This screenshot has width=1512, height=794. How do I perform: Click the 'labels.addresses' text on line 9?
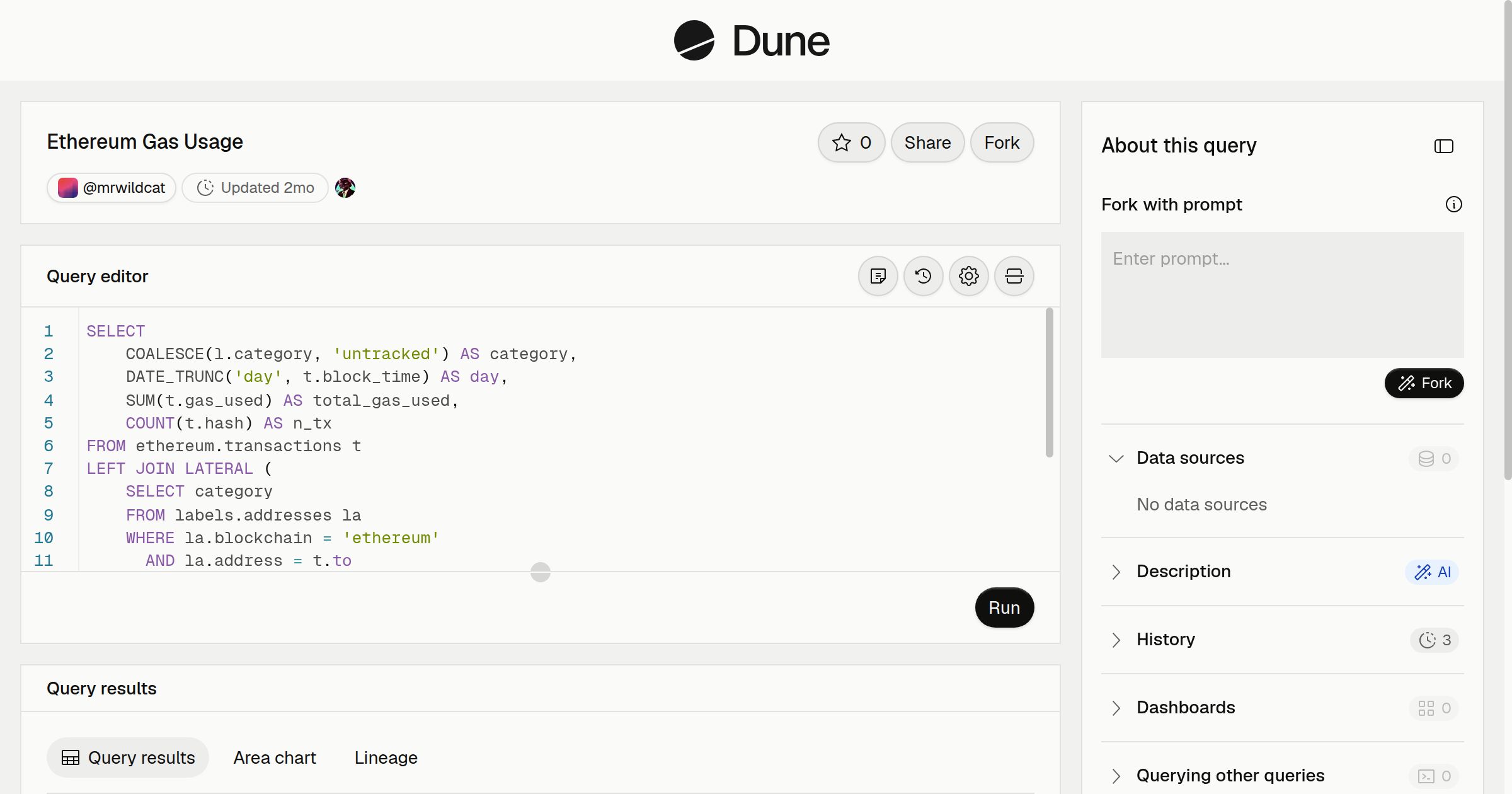pos(253,515)
